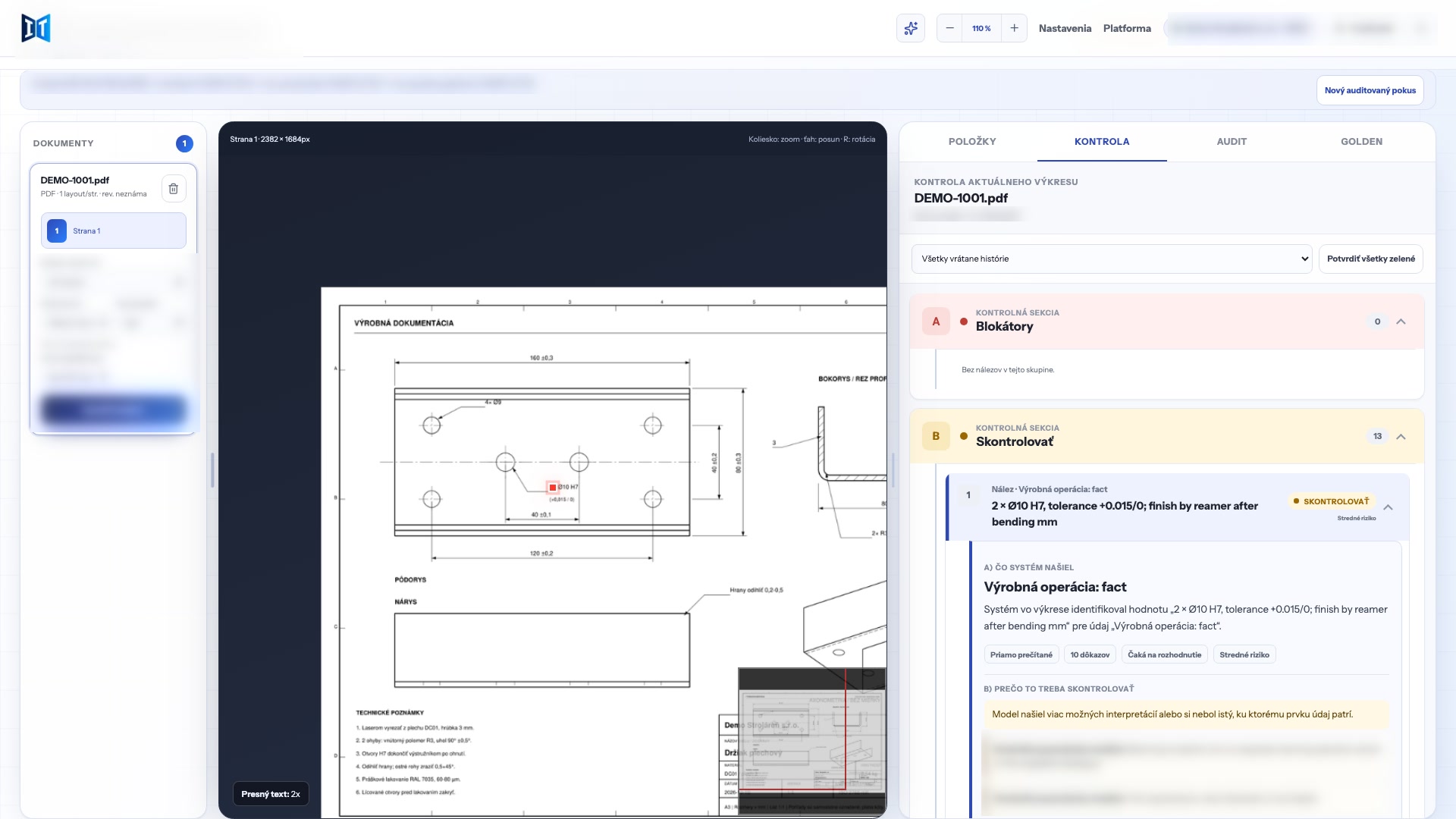Decrease zoom with the minus button
This screenshot has width=1456, height=819.
pos(949,28)
